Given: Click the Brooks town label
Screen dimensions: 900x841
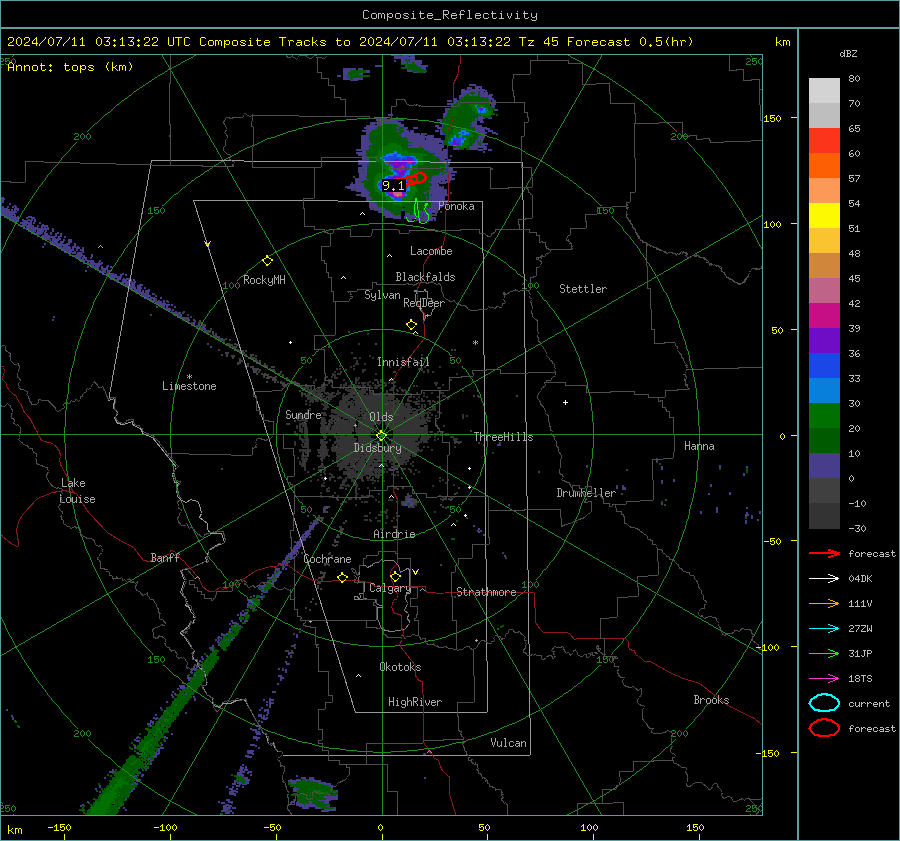Looking at the screenshot, I should click(711, 700).
